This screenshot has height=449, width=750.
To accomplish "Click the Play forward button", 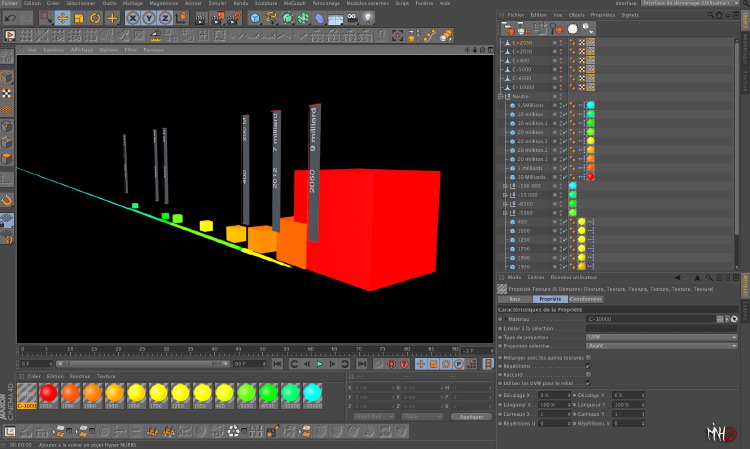I will pos(319,364).
